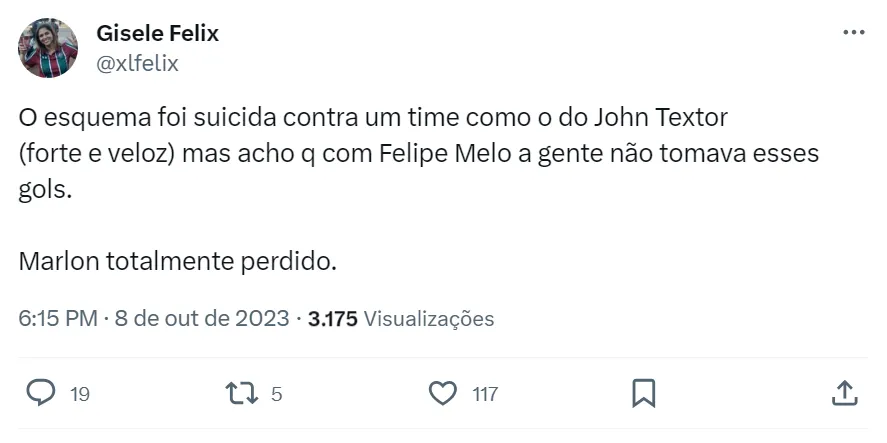This screenshot has height=443, width=887.
Task: Click the retweet arrows icon
Action: tap(244, 393)
